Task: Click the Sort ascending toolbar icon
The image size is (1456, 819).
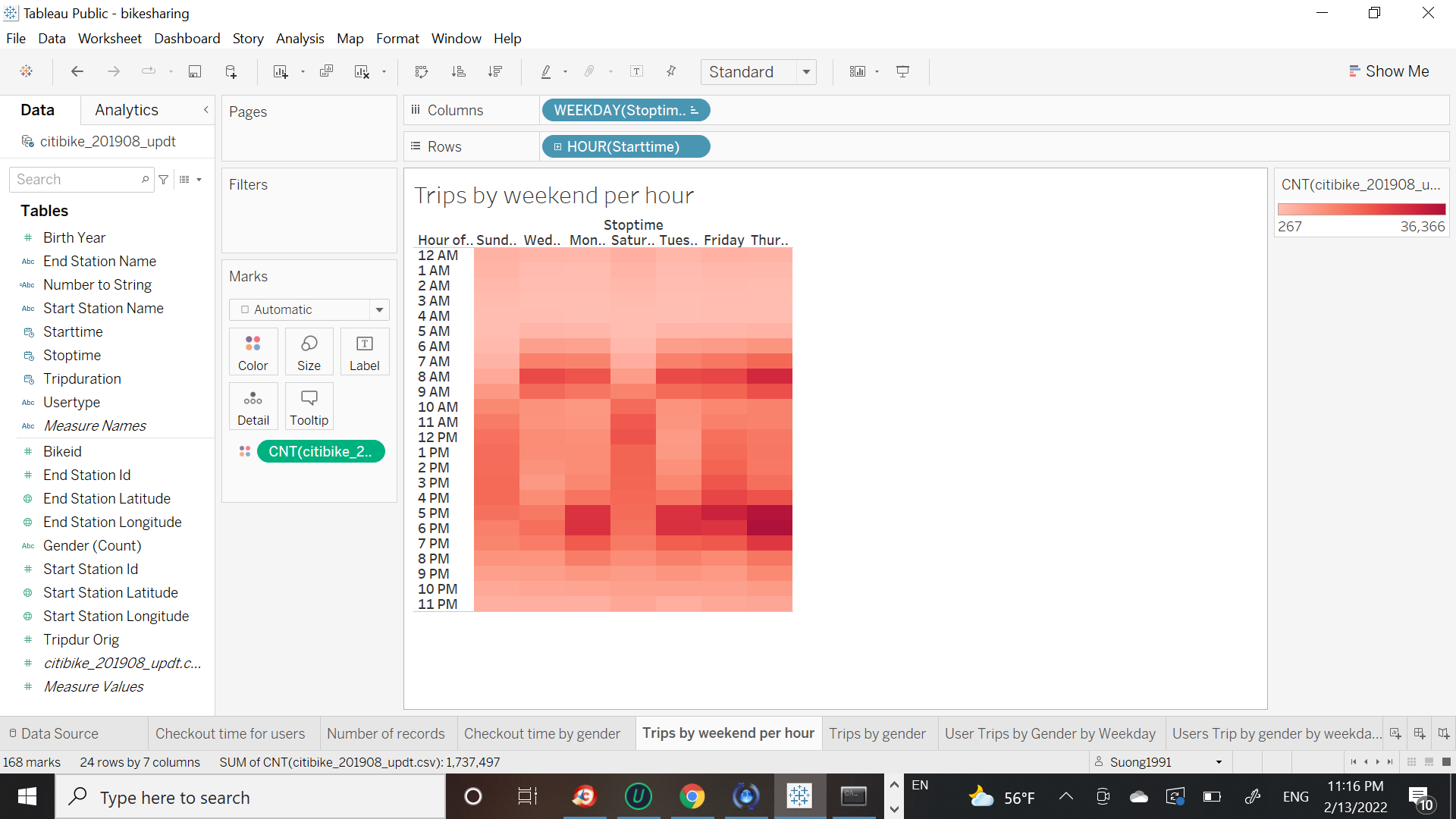Action: click(458, 71)
